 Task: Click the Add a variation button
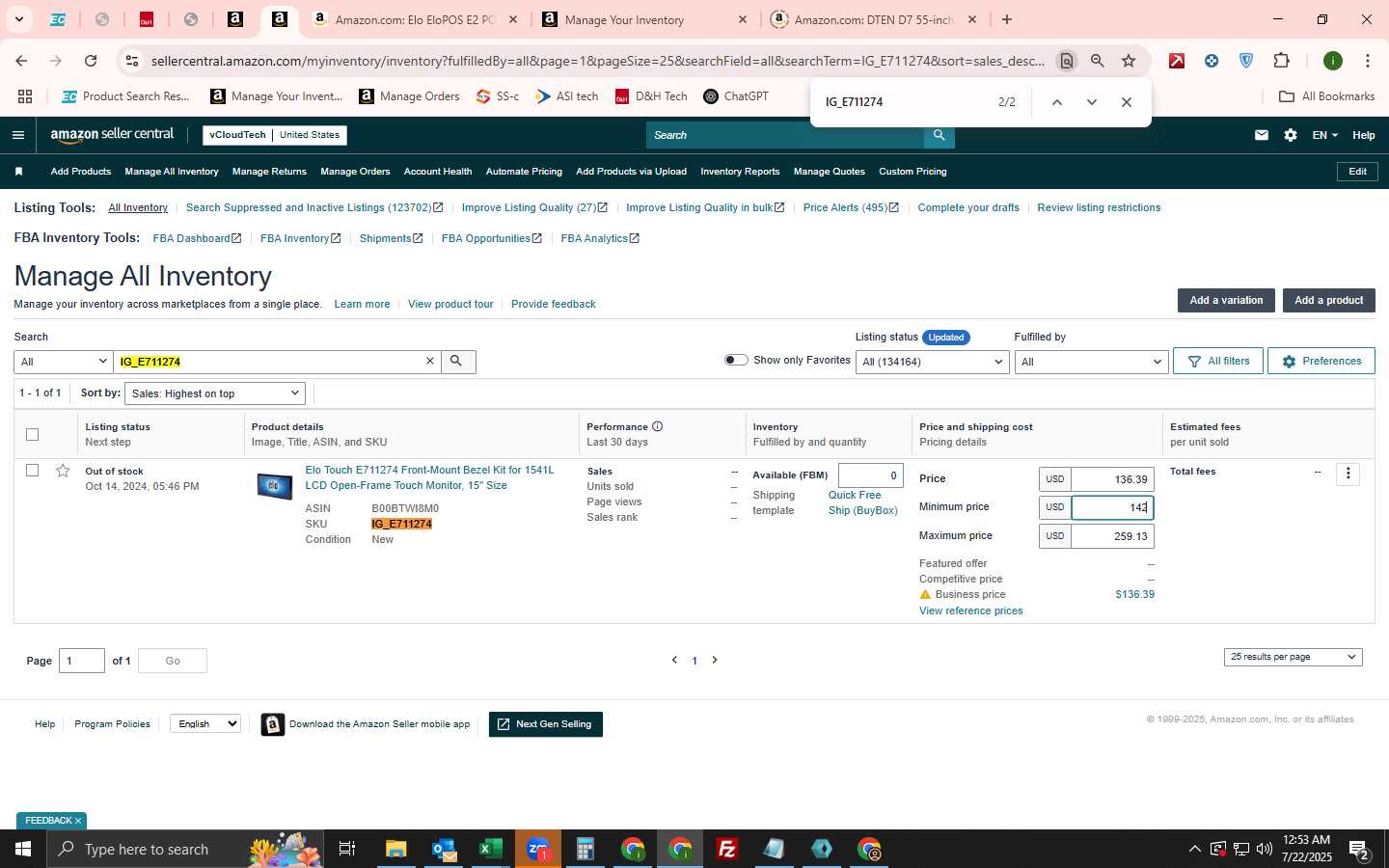click(x=1226, y=300)
